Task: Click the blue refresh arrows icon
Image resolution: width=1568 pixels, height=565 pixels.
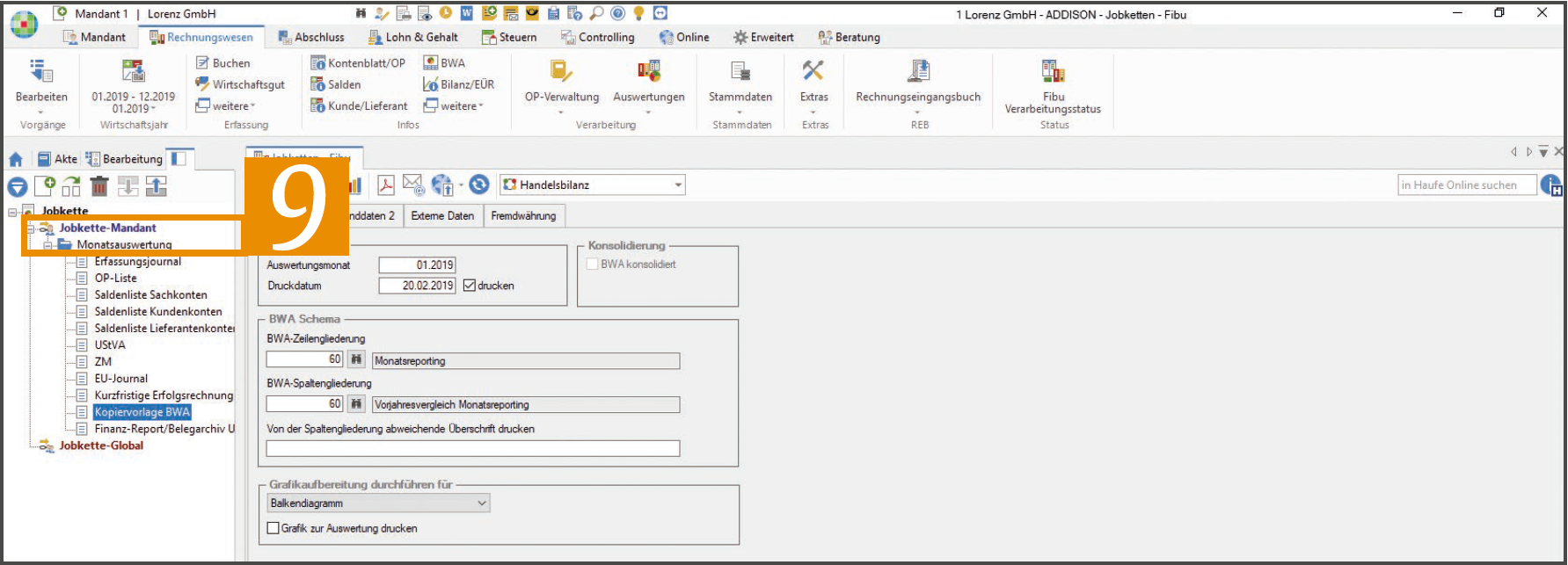Action: coord(479,185)
